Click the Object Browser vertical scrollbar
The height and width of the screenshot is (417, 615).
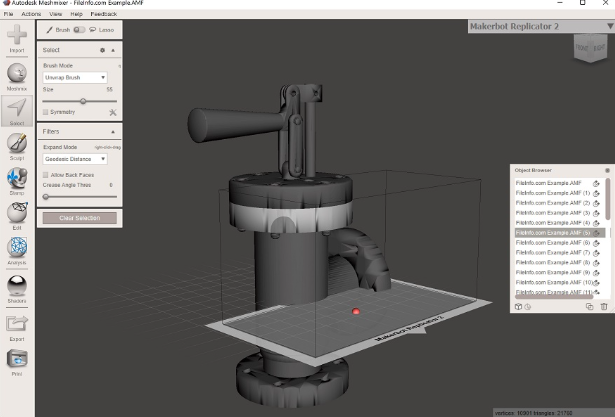pos(608,199)
